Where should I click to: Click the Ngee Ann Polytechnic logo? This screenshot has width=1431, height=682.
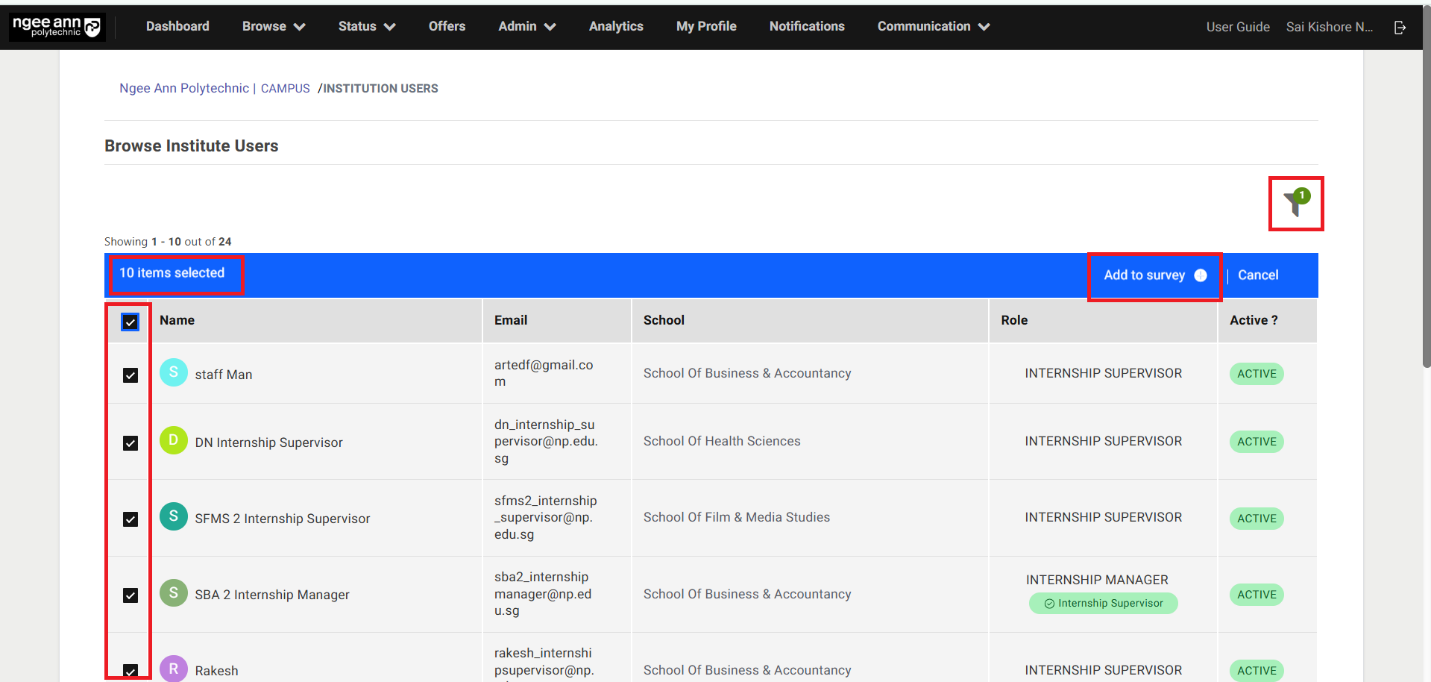pyautogui.click(x=56, y=27)
